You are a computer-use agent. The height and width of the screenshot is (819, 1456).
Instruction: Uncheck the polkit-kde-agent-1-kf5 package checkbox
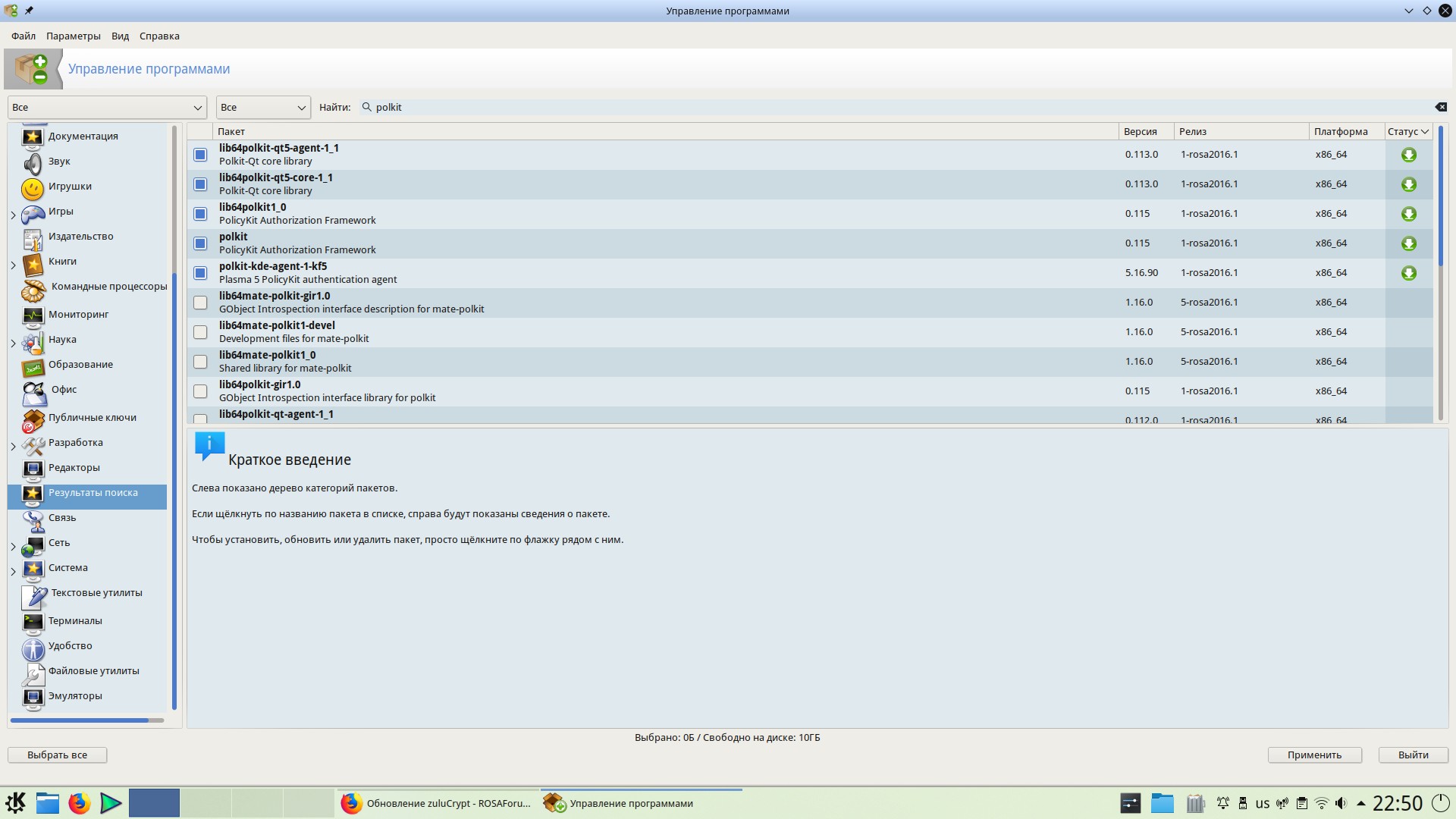click(200, 273)
